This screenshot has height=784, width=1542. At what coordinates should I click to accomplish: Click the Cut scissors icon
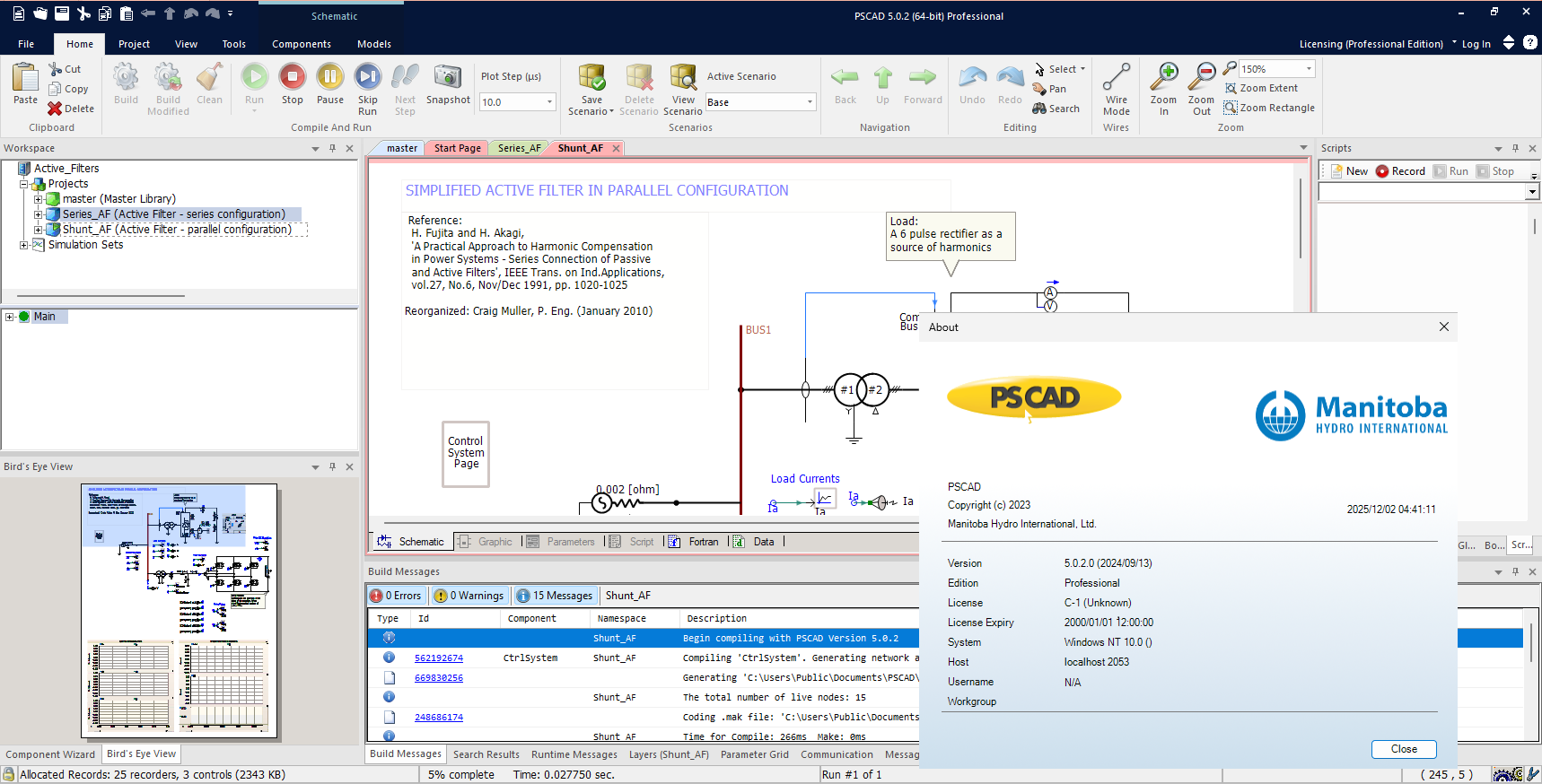[56, 69]
